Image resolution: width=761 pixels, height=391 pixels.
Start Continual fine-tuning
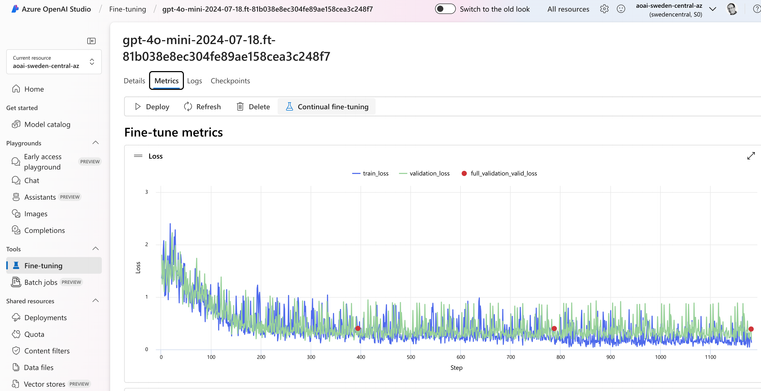327,107
